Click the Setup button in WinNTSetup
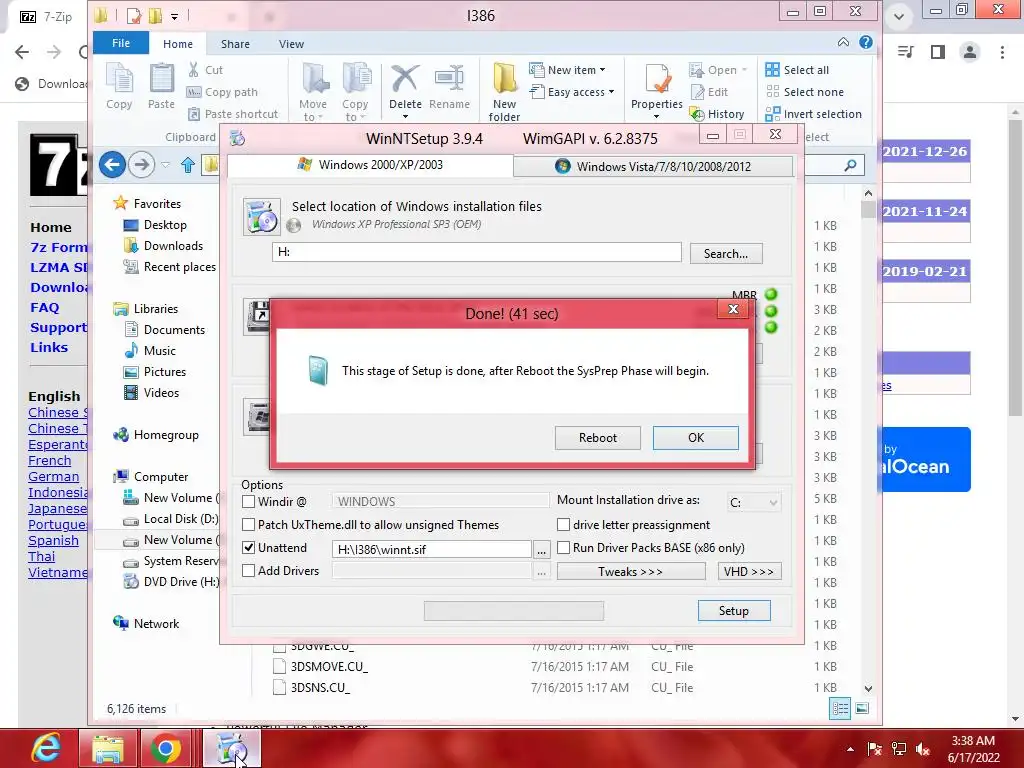This screenshot has width=1024, height=768. [x=734, y=611]
